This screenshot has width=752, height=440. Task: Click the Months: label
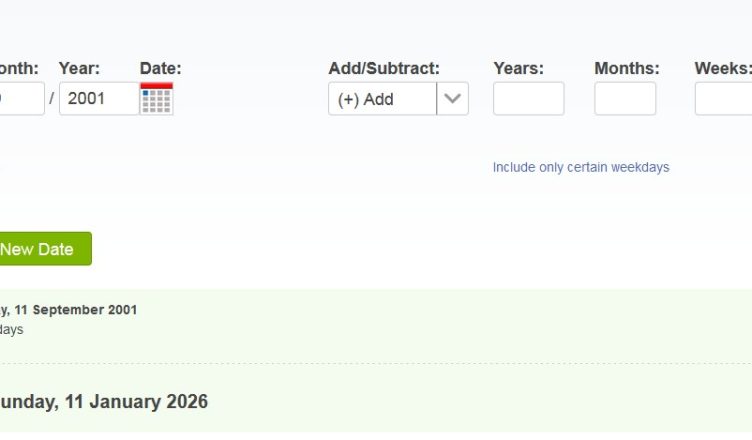(626, 68)
